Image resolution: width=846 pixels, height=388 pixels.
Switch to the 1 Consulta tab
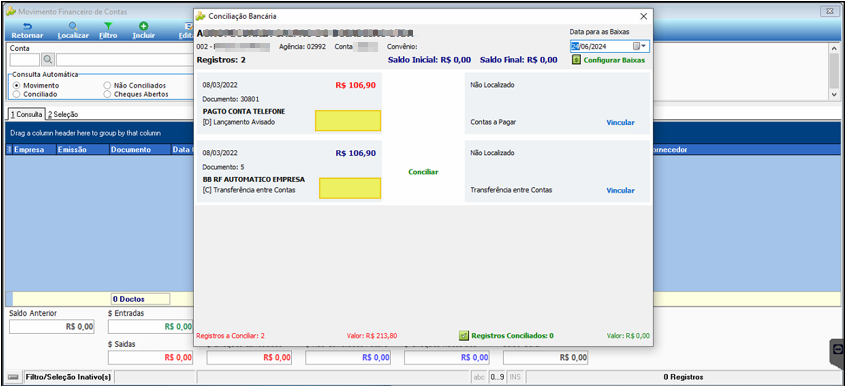coord(26,114)
